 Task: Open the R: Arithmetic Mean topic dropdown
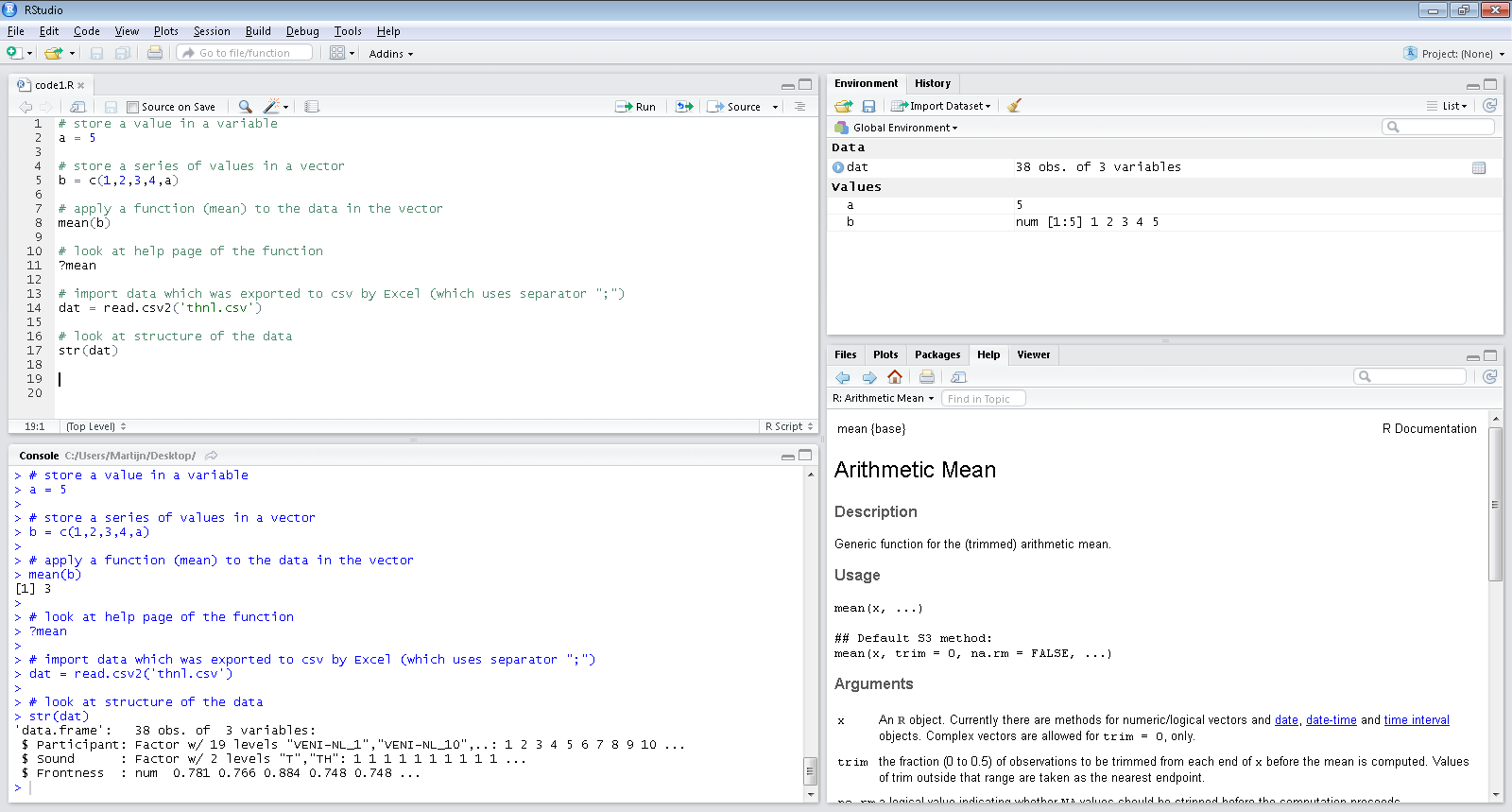point(884,398)
